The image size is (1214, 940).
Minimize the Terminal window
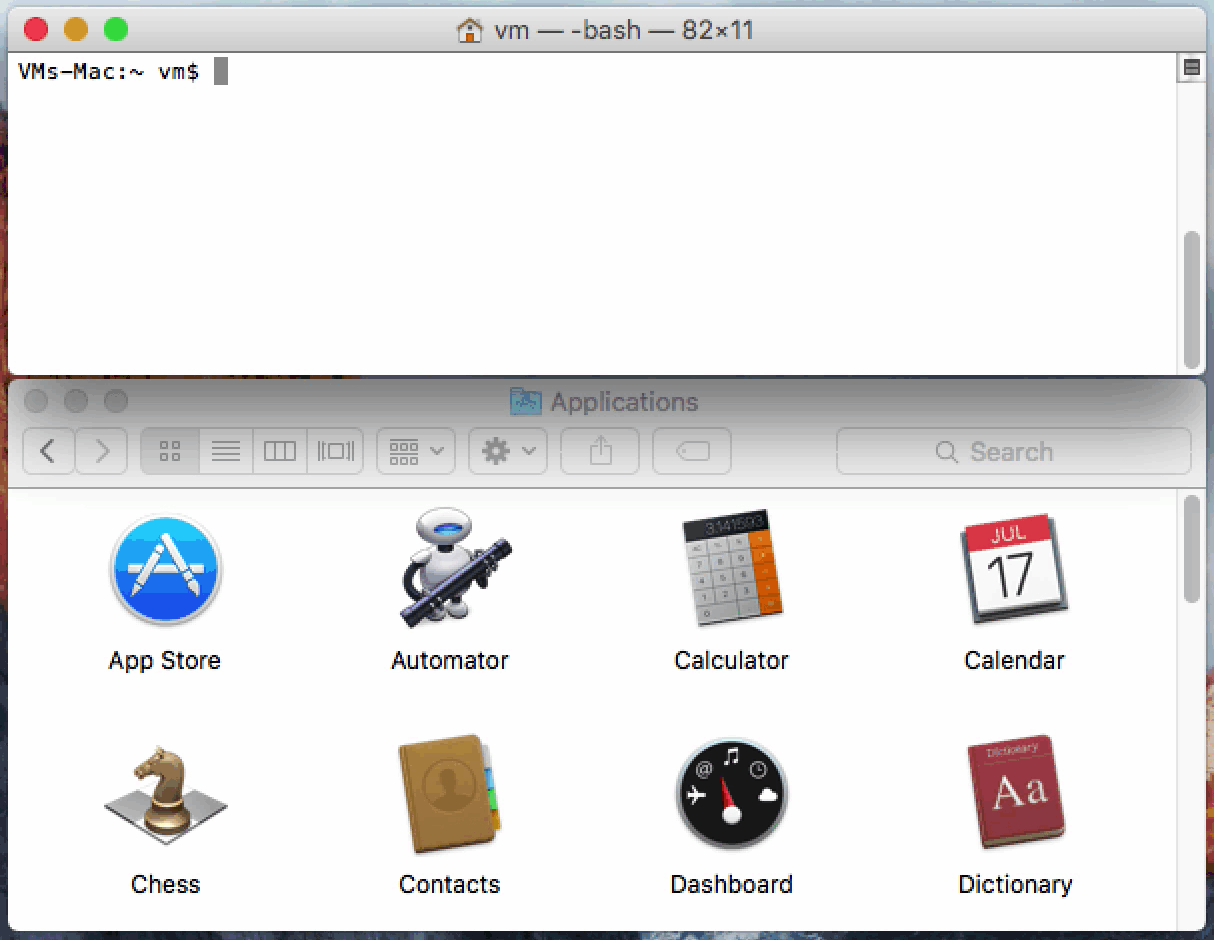tap(76, 30)
